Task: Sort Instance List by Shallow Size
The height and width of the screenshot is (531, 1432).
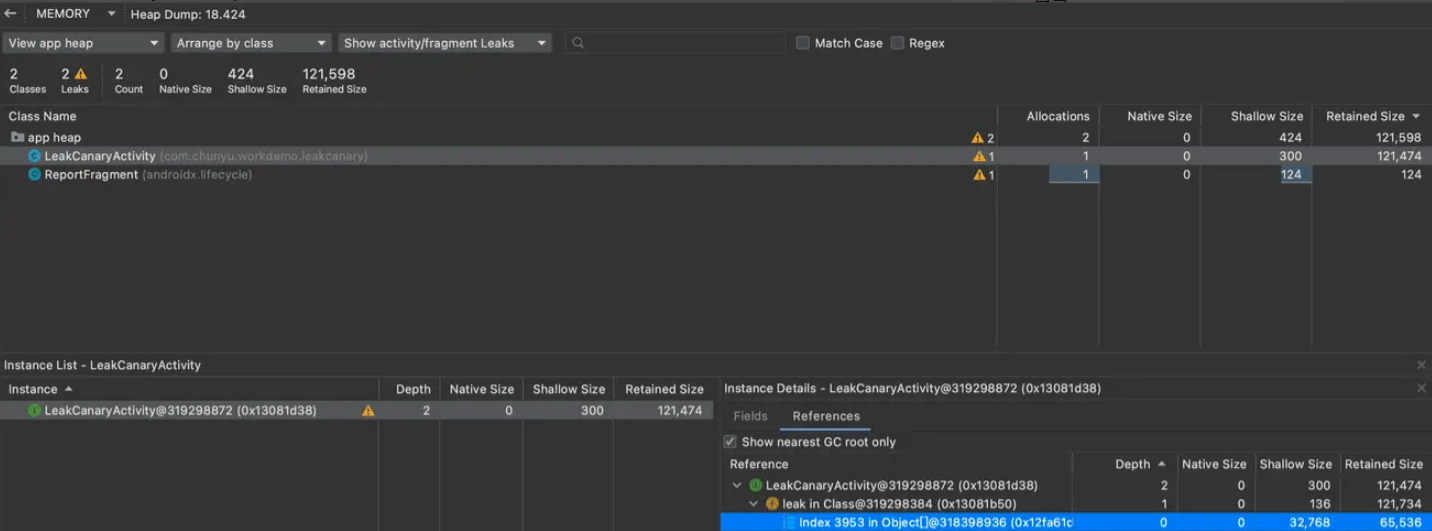Action: pos(568,389)
